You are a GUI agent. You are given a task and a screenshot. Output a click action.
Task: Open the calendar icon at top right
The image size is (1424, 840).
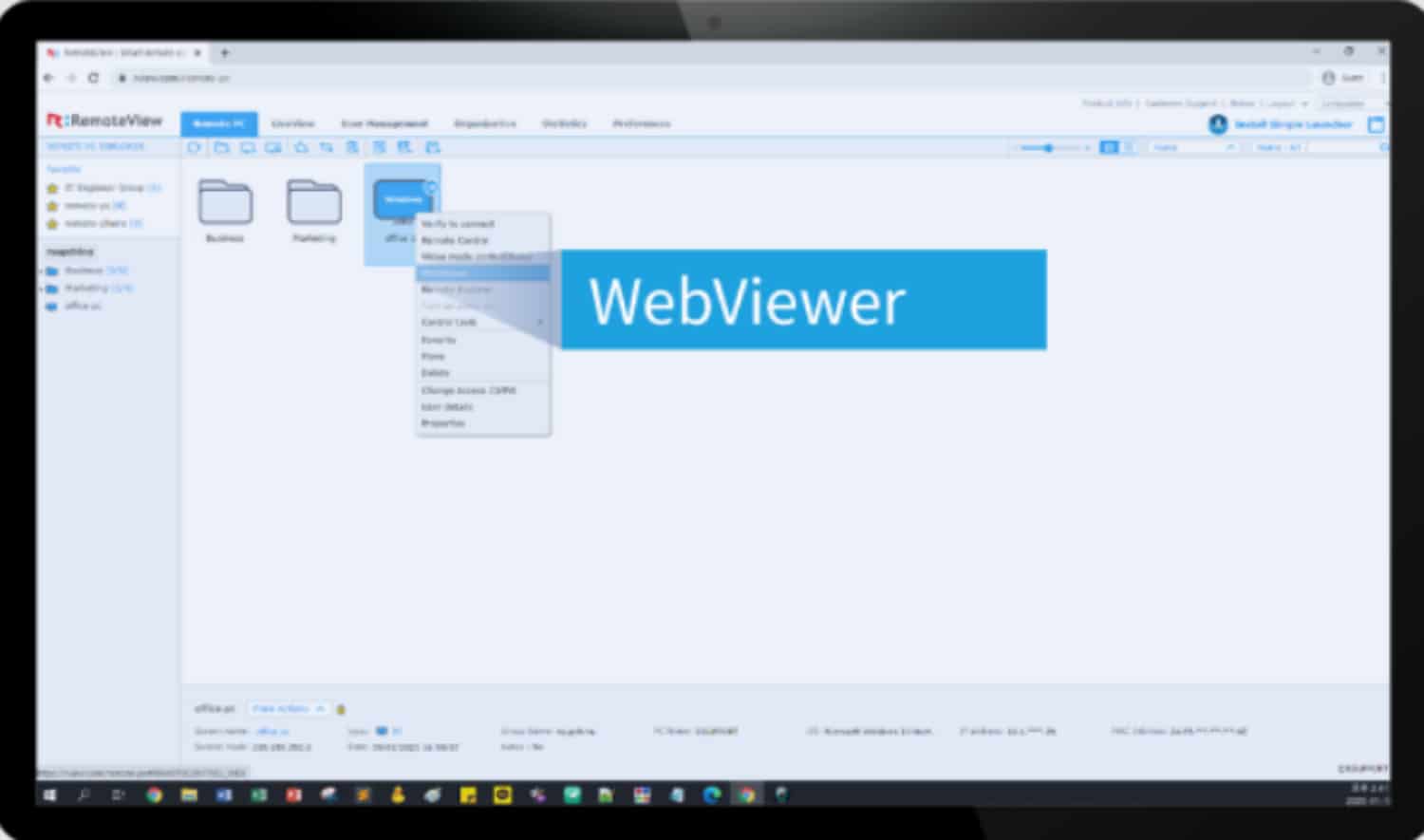(1376, 124)
